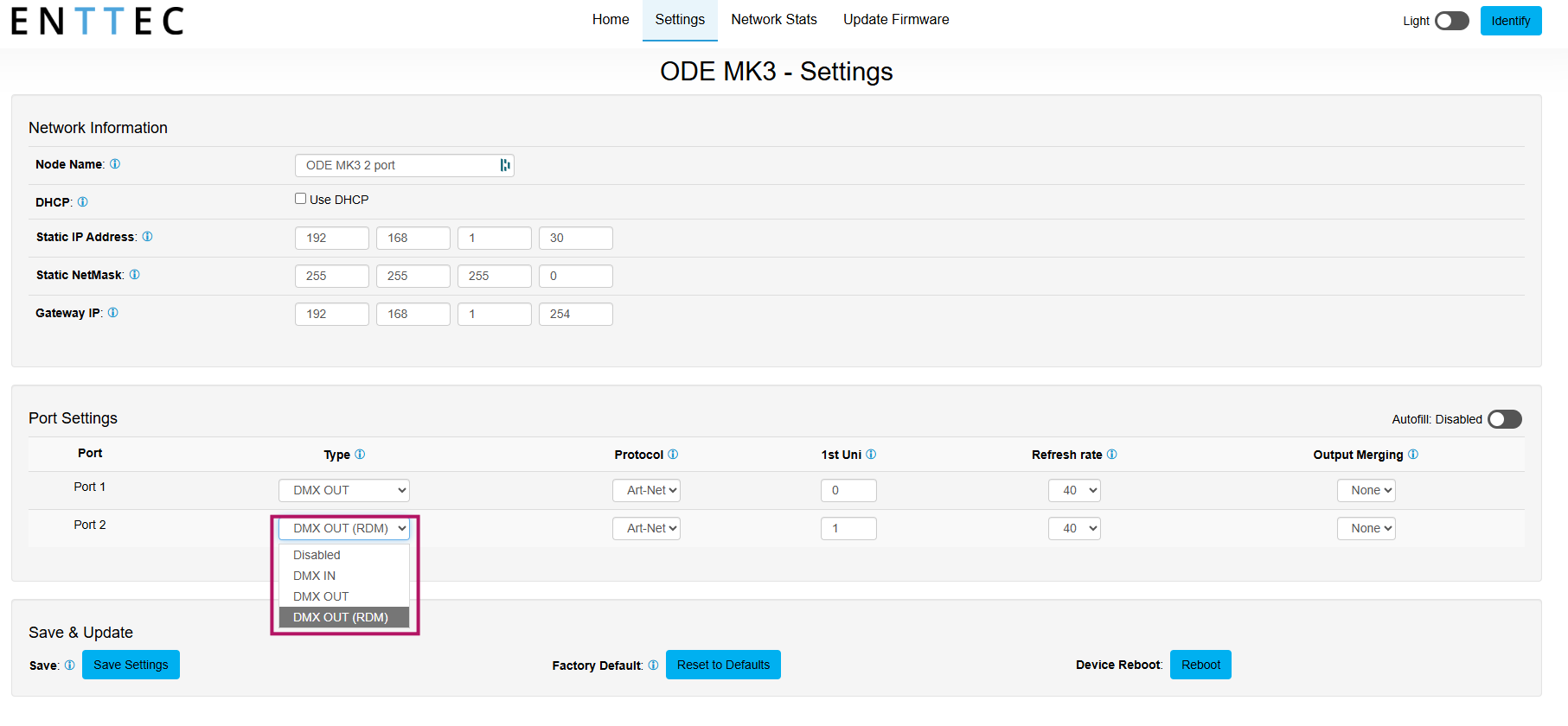The width and height of the screenshot is (1568, 726).
Task: Switch to the Settings tab
Action: click(680, 20)
